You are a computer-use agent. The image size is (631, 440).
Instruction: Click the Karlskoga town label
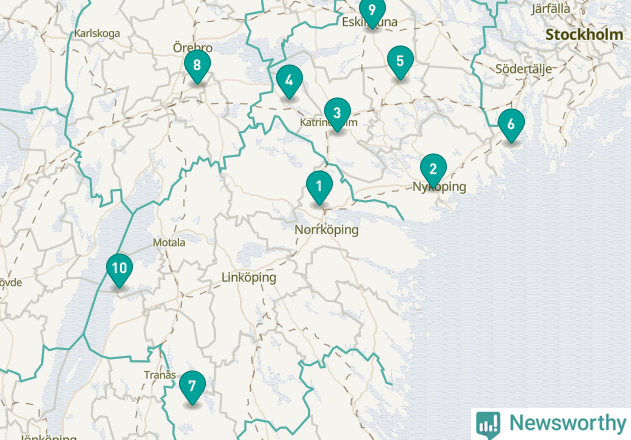tap(97, 33)
